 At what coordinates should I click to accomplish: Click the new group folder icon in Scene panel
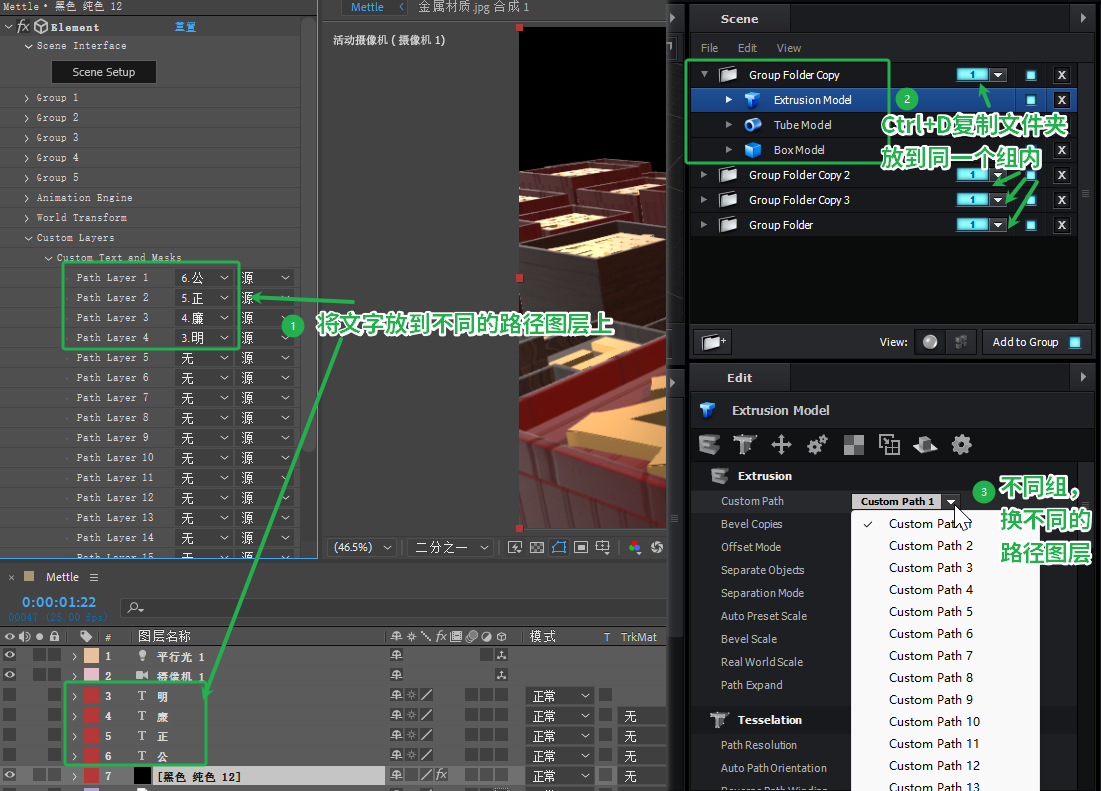coord(713,342)
